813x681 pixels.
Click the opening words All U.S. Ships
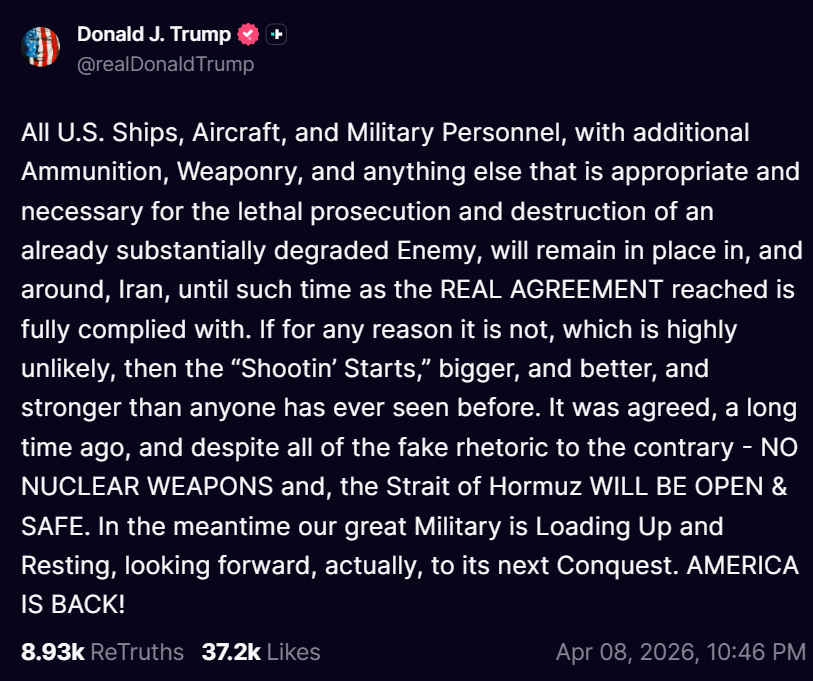[x=92, y=133]
